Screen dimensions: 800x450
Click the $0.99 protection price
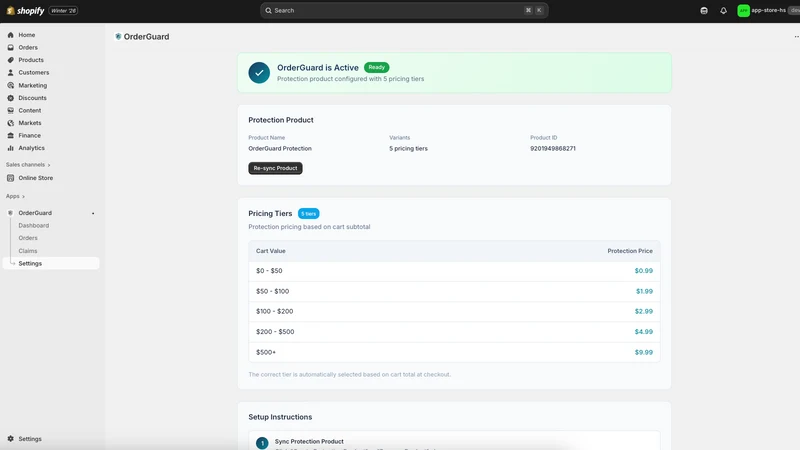[643, 271]
